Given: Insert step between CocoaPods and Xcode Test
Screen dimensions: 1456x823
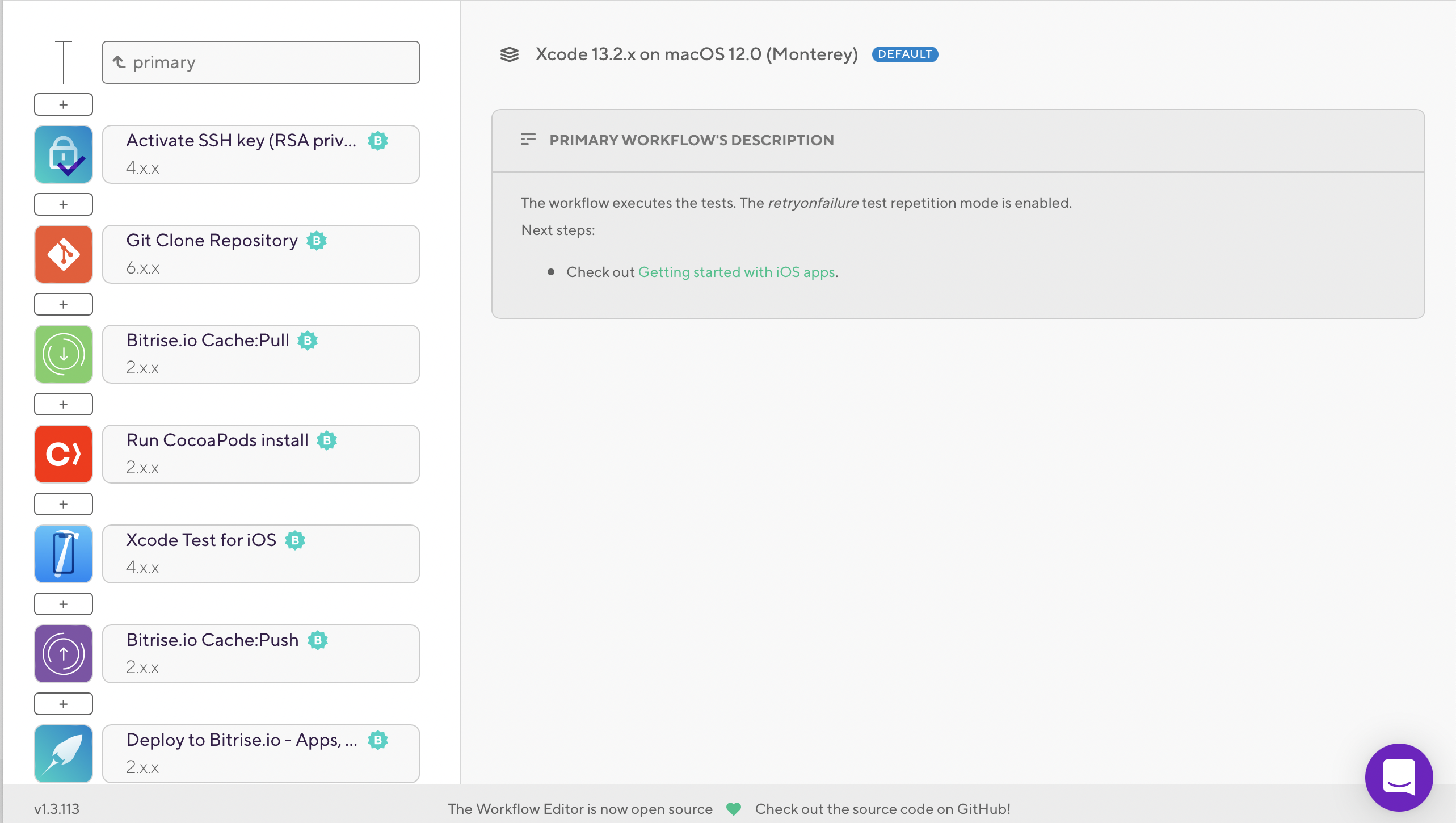Looking at the screenshot, I should (64, 504).
